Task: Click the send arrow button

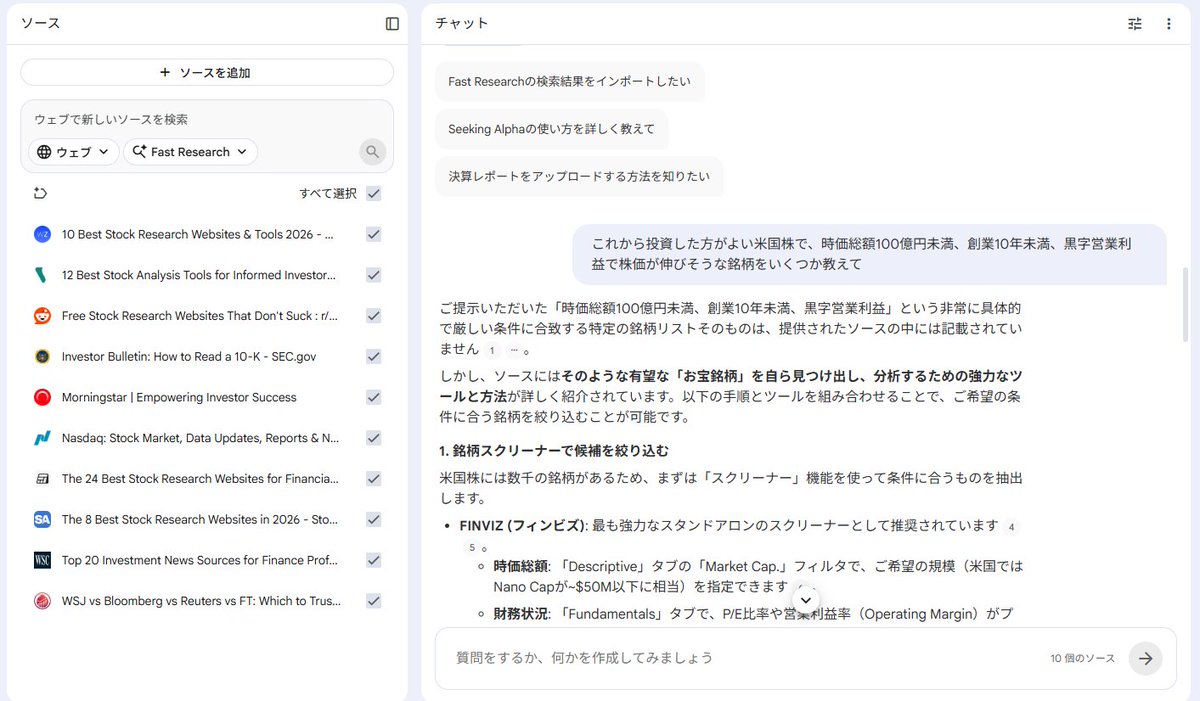Action: [1146, 658]
